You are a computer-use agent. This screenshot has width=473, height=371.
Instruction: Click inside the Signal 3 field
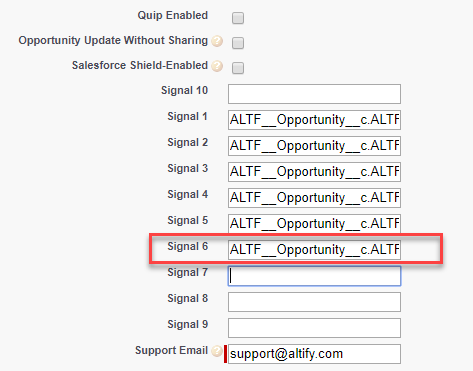pyautogui.click(x=314, y=172)
